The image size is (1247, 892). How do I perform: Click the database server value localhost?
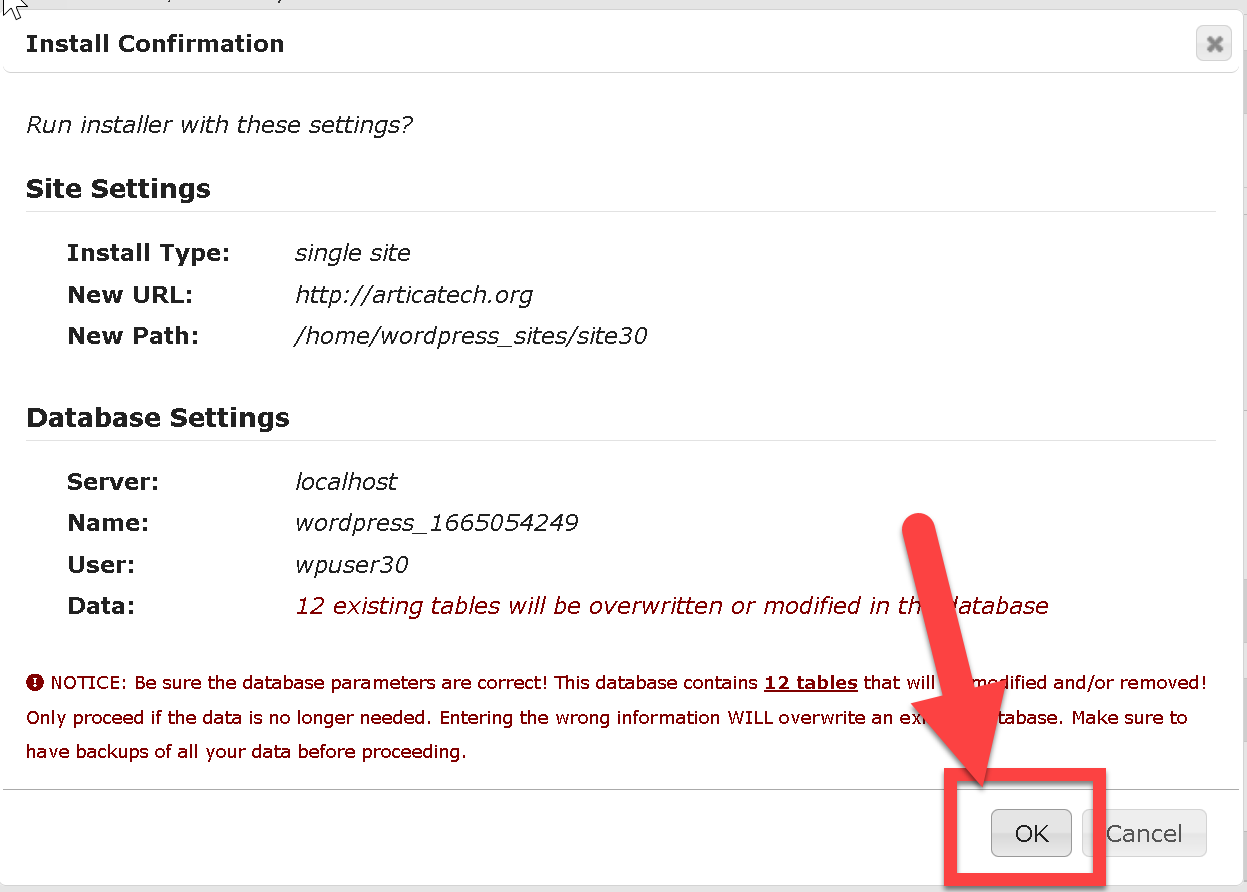[x=346, y=482]
